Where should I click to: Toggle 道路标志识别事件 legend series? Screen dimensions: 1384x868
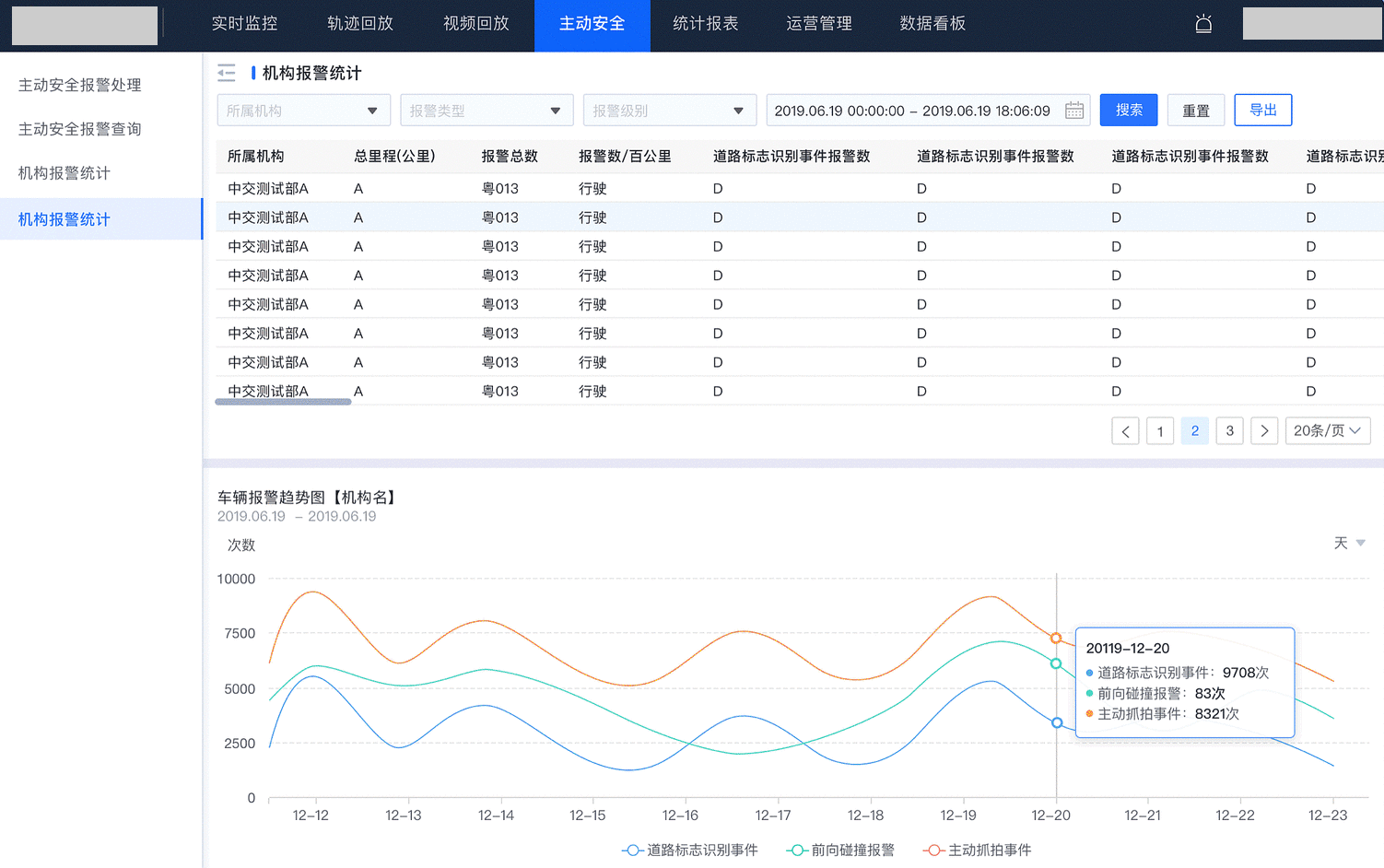(690, 850)
